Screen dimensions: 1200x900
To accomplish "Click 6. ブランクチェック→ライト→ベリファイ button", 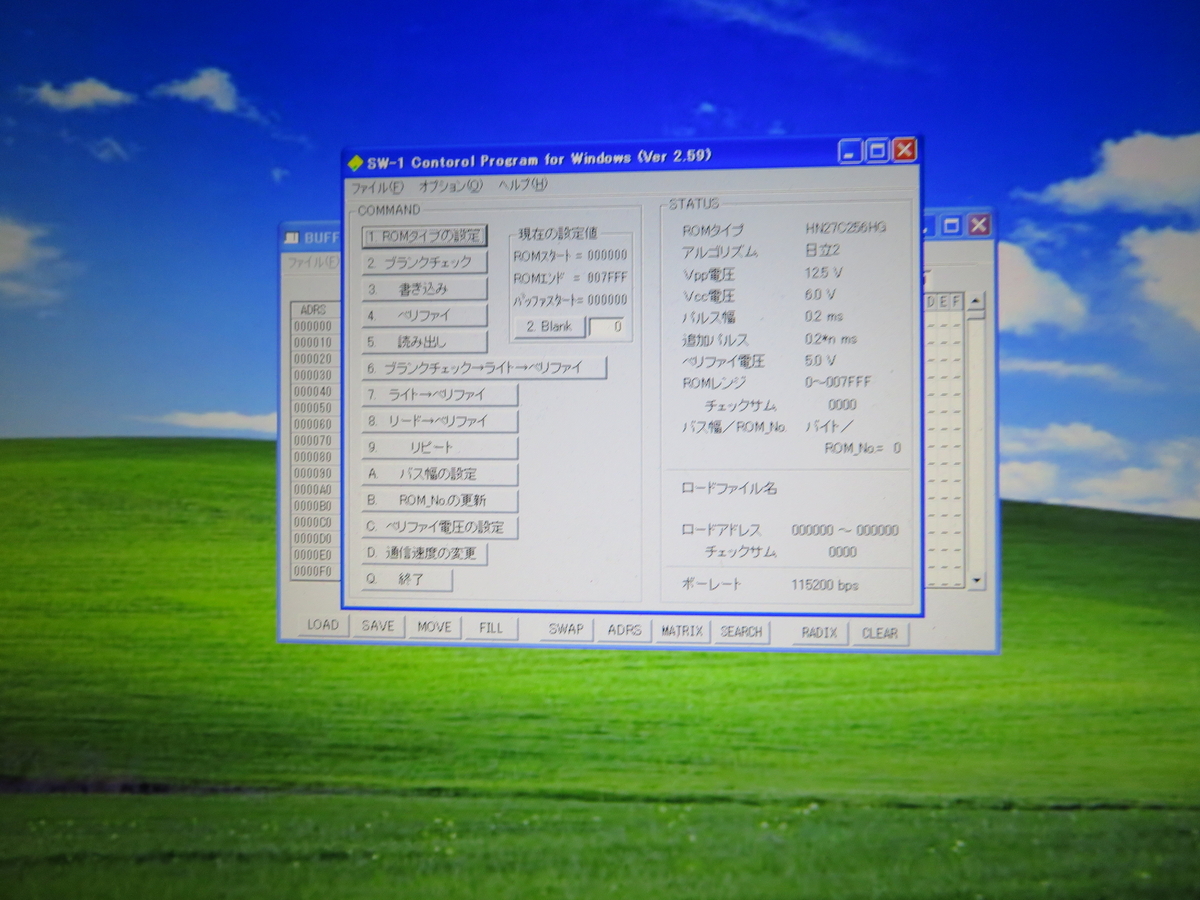I will point(484,368).
